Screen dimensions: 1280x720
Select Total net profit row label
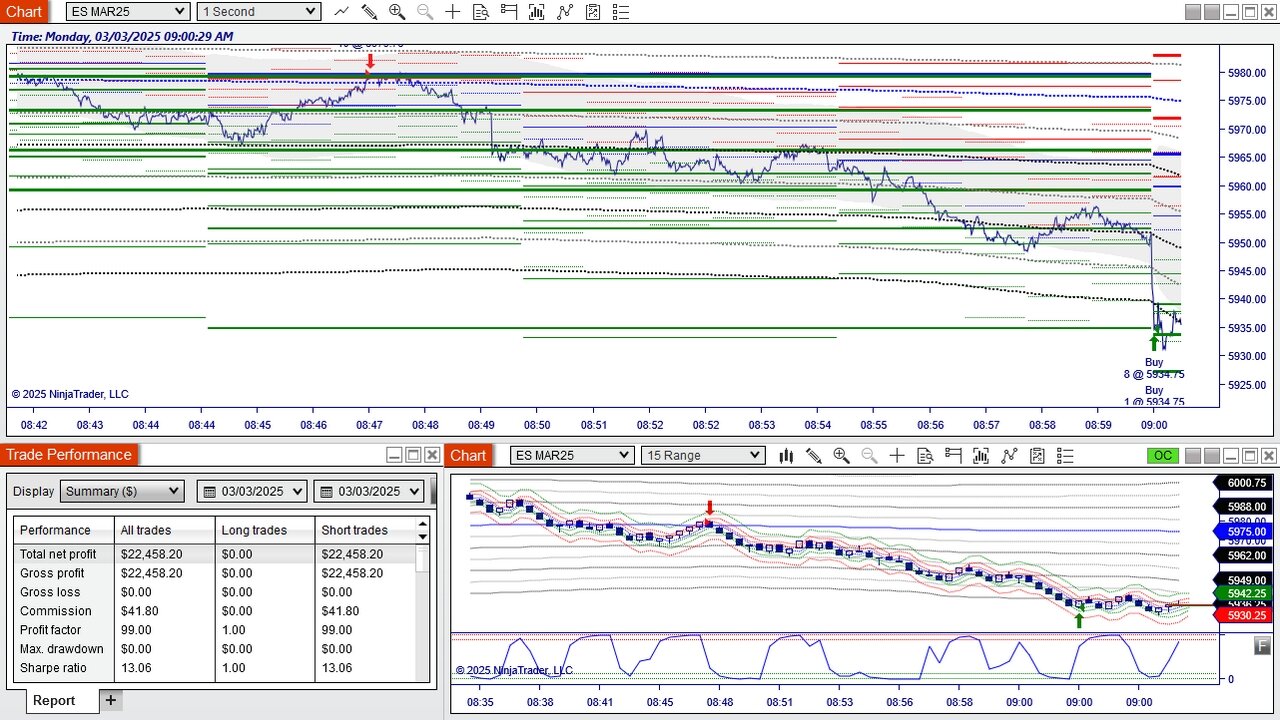coord(58,554)
